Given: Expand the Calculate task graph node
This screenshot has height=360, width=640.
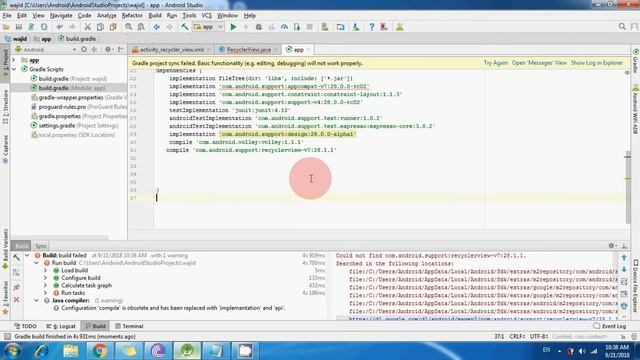Looking at the screenshot, I should (46, 285).
